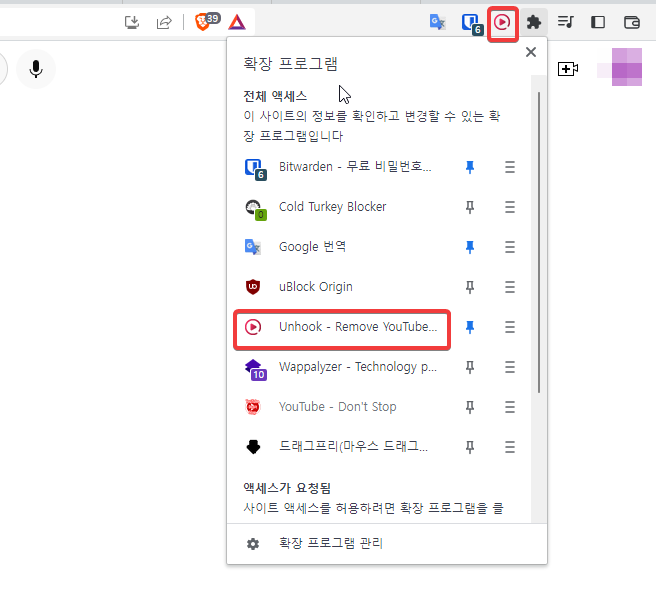Open more options for 드래그프리
Viewport: 656px width, 597px height.
coord(510,447)
